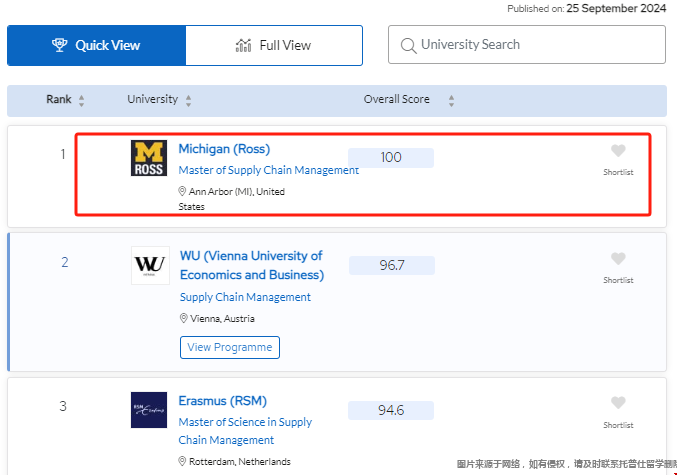Open the Michigan Ross logo thumbnail
677x475 pixels.
tap(149, 158)
